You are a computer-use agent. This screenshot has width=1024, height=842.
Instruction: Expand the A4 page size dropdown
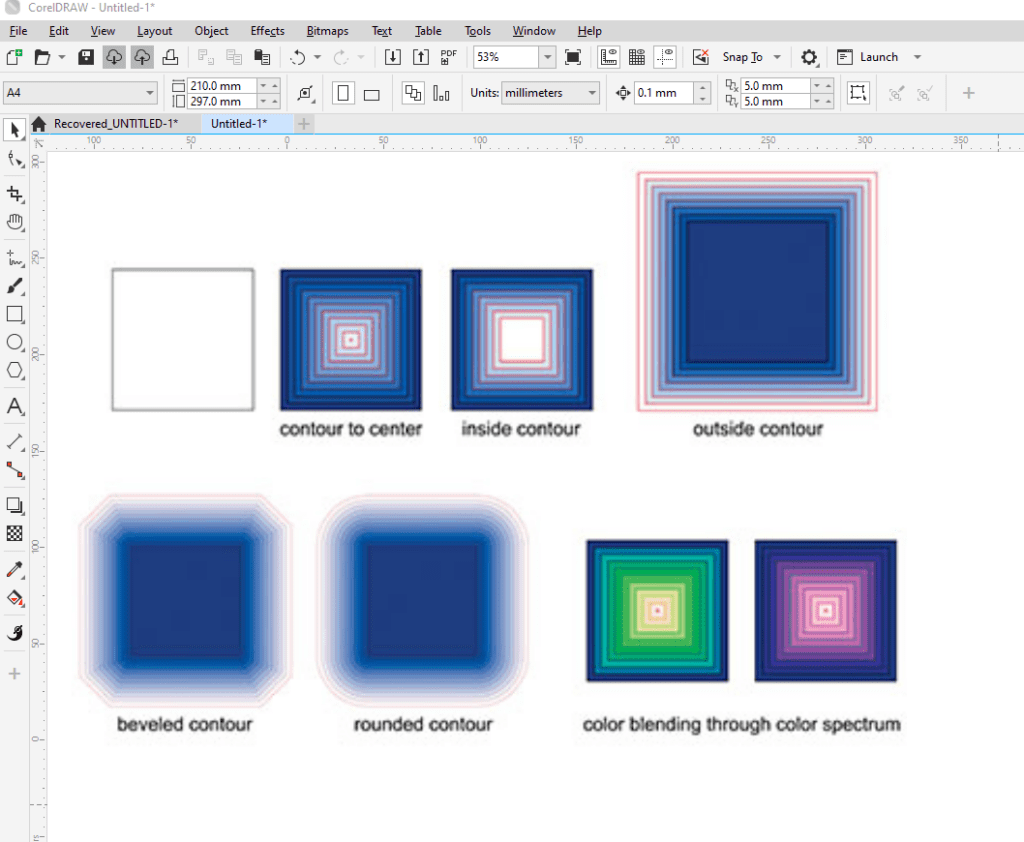[150, 93]
